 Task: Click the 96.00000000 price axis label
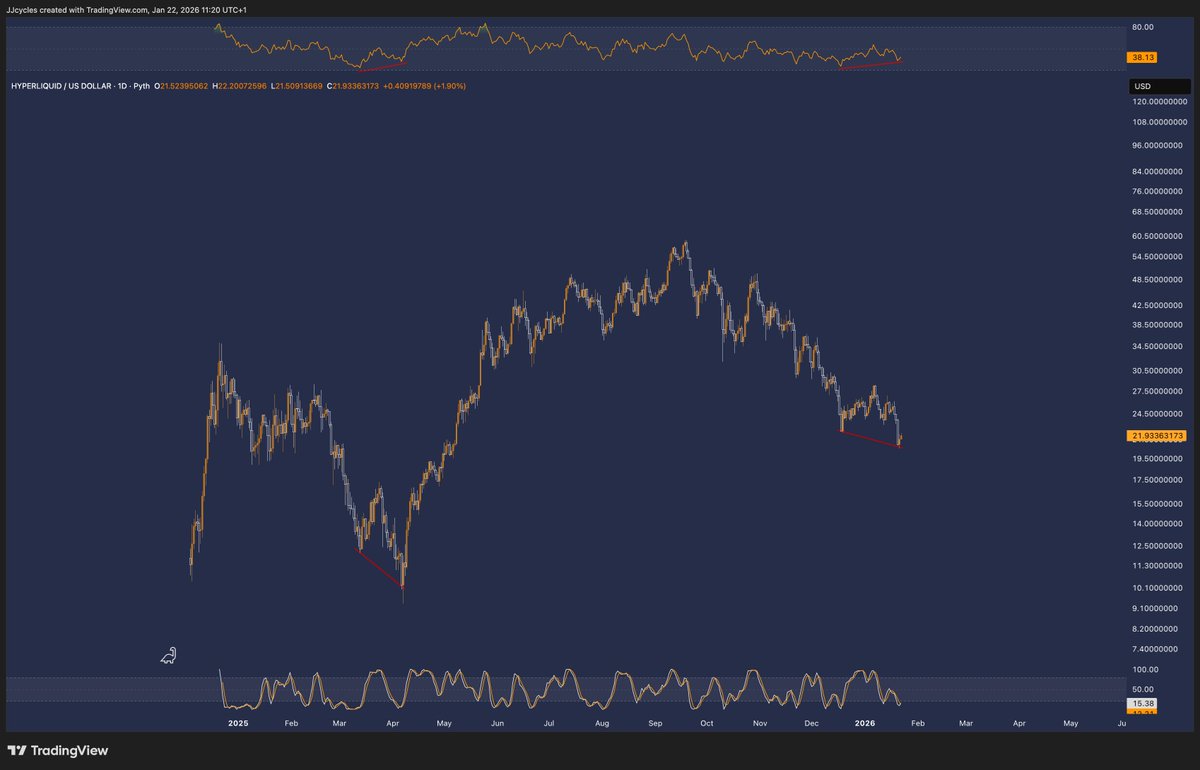[x=1158, y=145]
